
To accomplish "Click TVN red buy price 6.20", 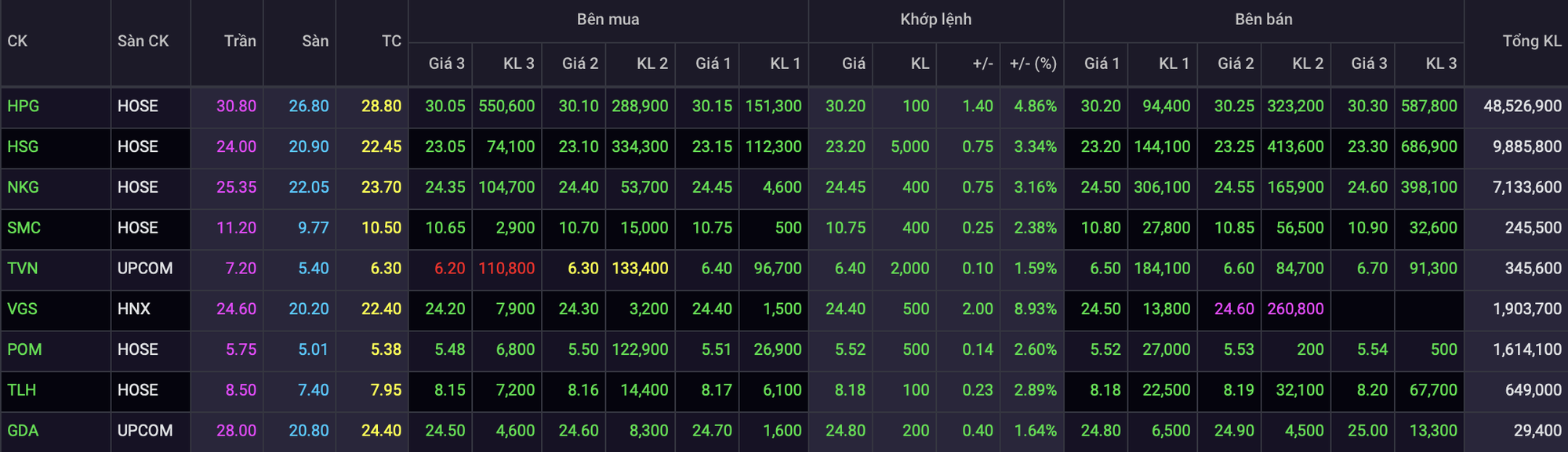I will (450, 268).
